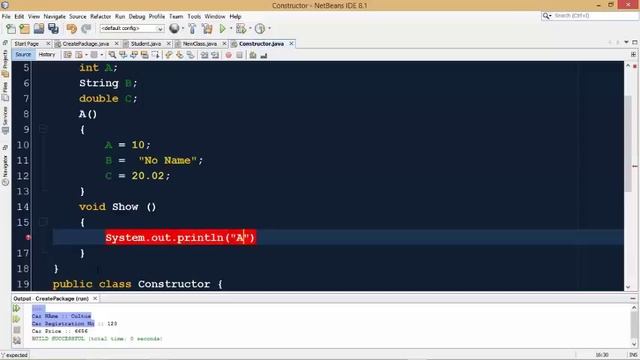640x360 pixels.
Task: Open the Tools menu
Action: pos(194,16)
